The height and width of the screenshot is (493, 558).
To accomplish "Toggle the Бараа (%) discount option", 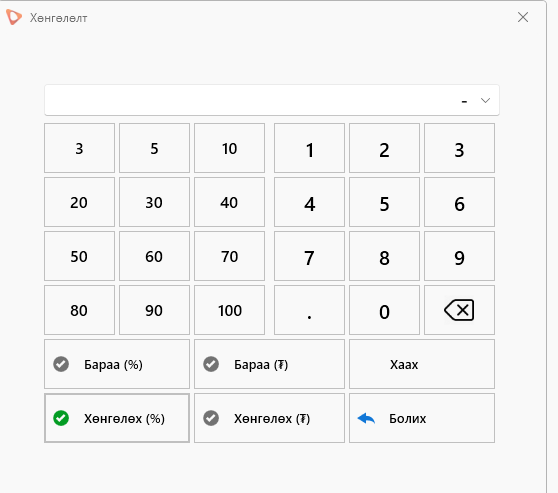I will (x=117, y=364).
